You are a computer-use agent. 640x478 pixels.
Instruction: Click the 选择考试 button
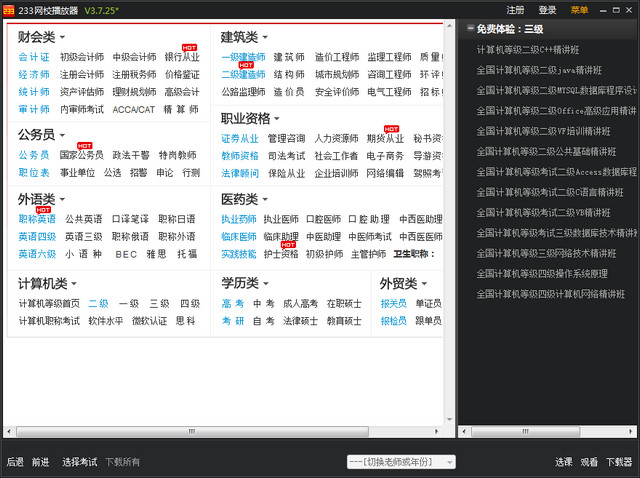tap(79, 462)
